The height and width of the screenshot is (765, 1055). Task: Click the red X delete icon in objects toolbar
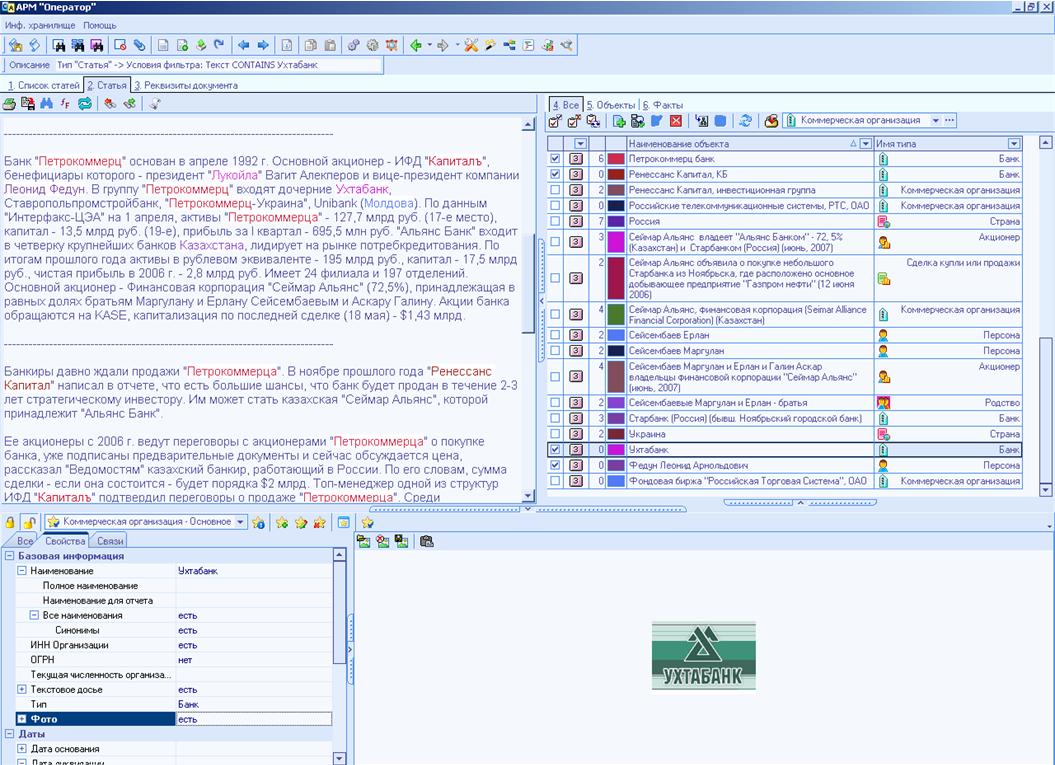pyautogui.click(x=676, y=120)
